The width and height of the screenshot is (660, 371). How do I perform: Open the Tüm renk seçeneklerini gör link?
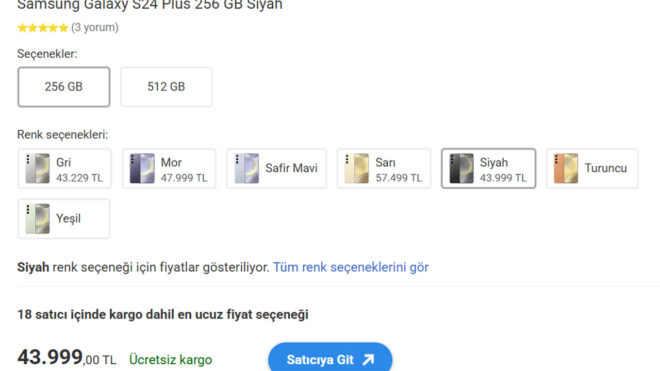coord(351,267)
